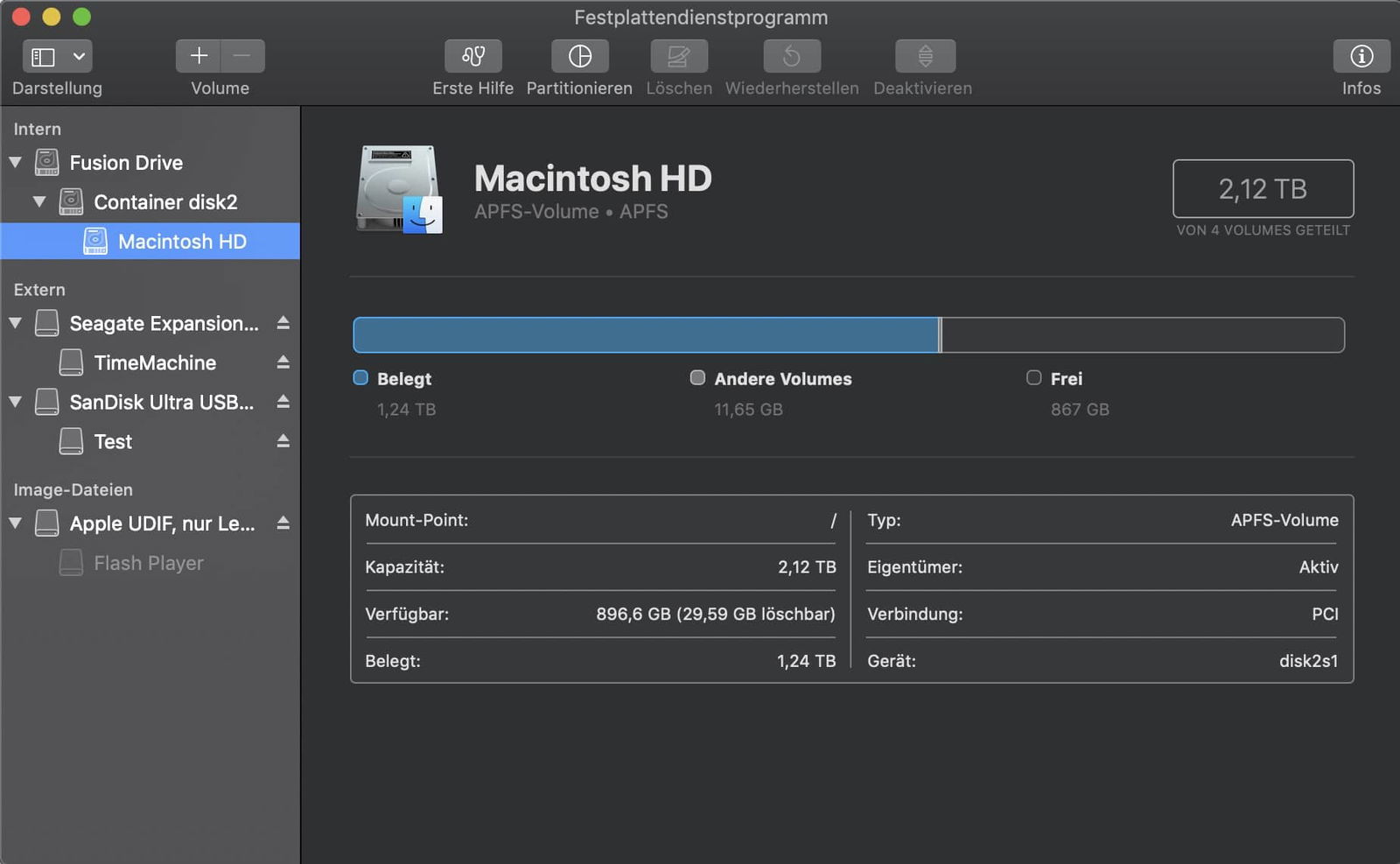1400x864 pixels.
Task: Close the window with red button
Action: (x=21, y=17)
